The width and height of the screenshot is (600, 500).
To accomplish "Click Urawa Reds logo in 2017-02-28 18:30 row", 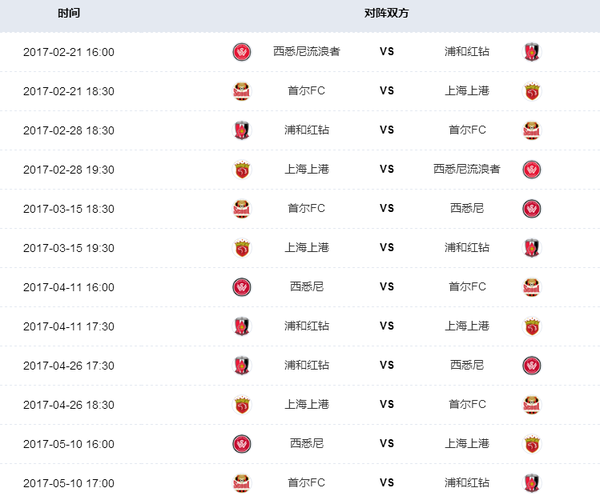I will pos(240,130).
